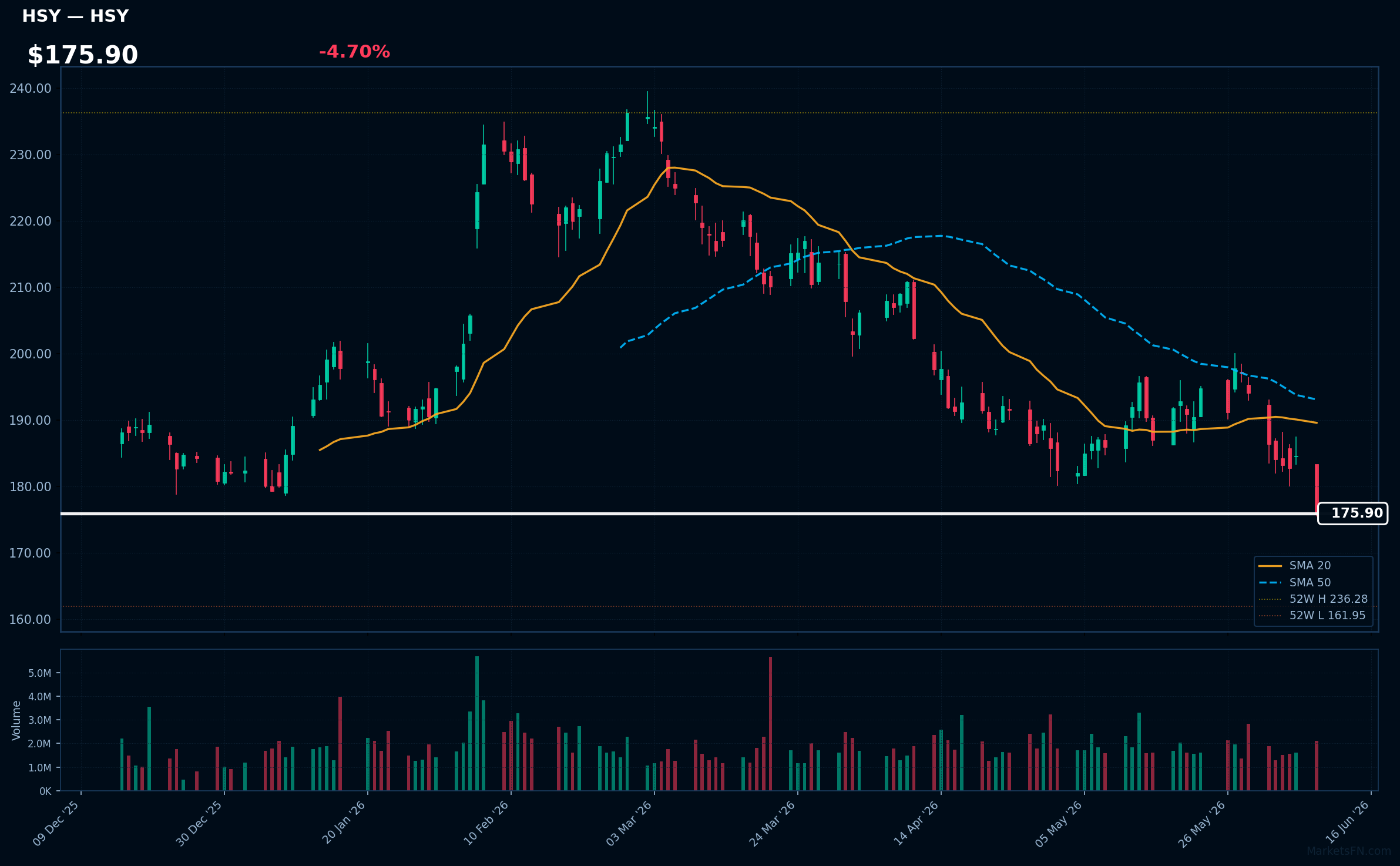Click the 05 May '26 date label
Image resolution: width=1400 pixels, height=866 pixels.
tap(1059, 824)
